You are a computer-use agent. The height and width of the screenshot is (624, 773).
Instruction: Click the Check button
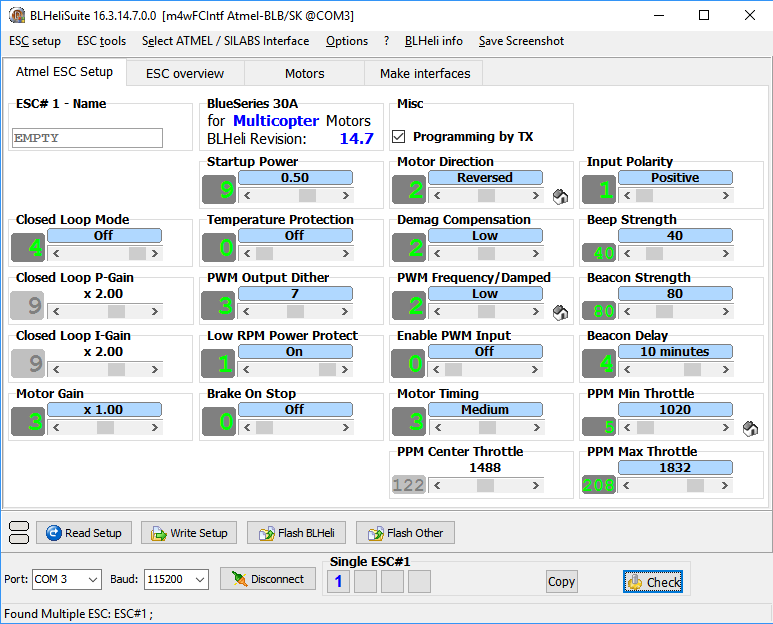[653, 582]
